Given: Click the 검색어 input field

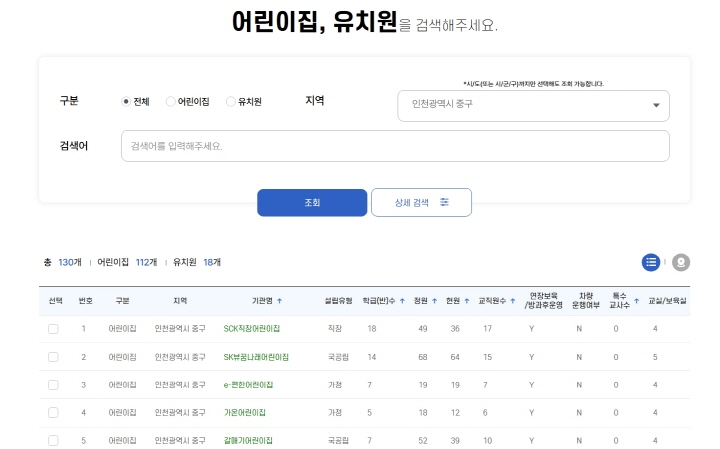Looking at the screenshot, I should pos(395,146).
